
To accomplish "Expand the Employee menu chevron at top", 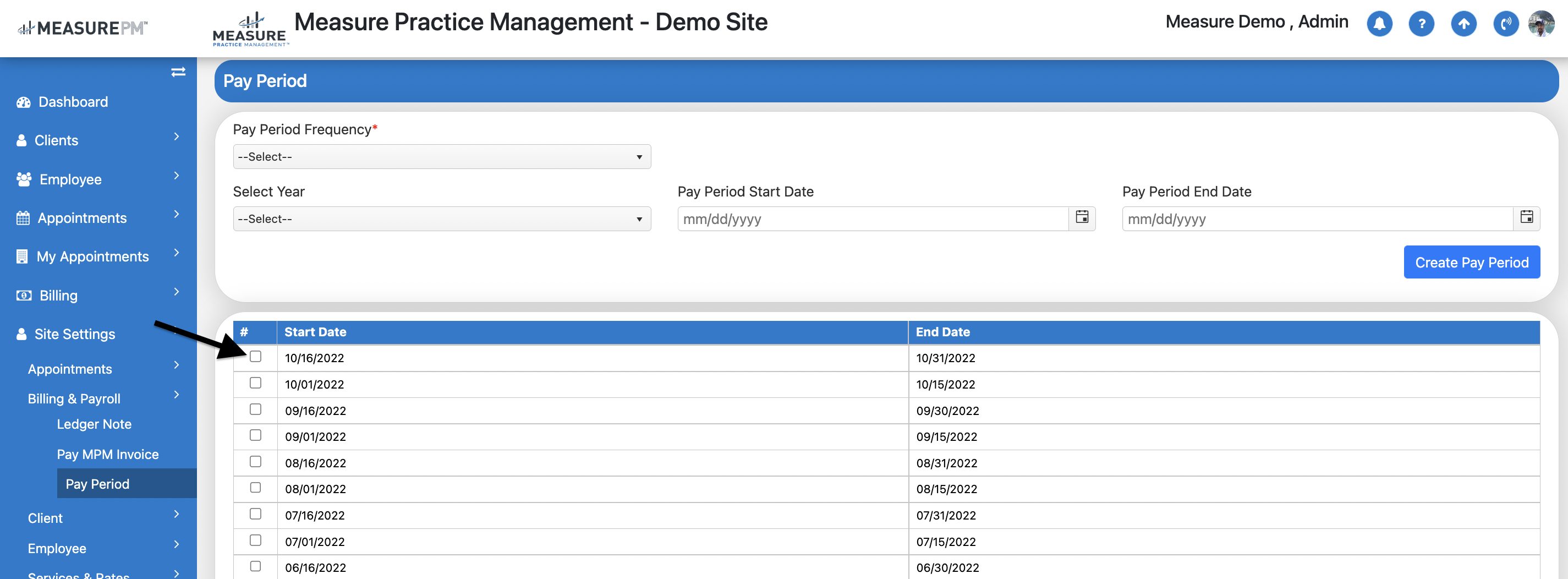I will [x=177, y=176].
